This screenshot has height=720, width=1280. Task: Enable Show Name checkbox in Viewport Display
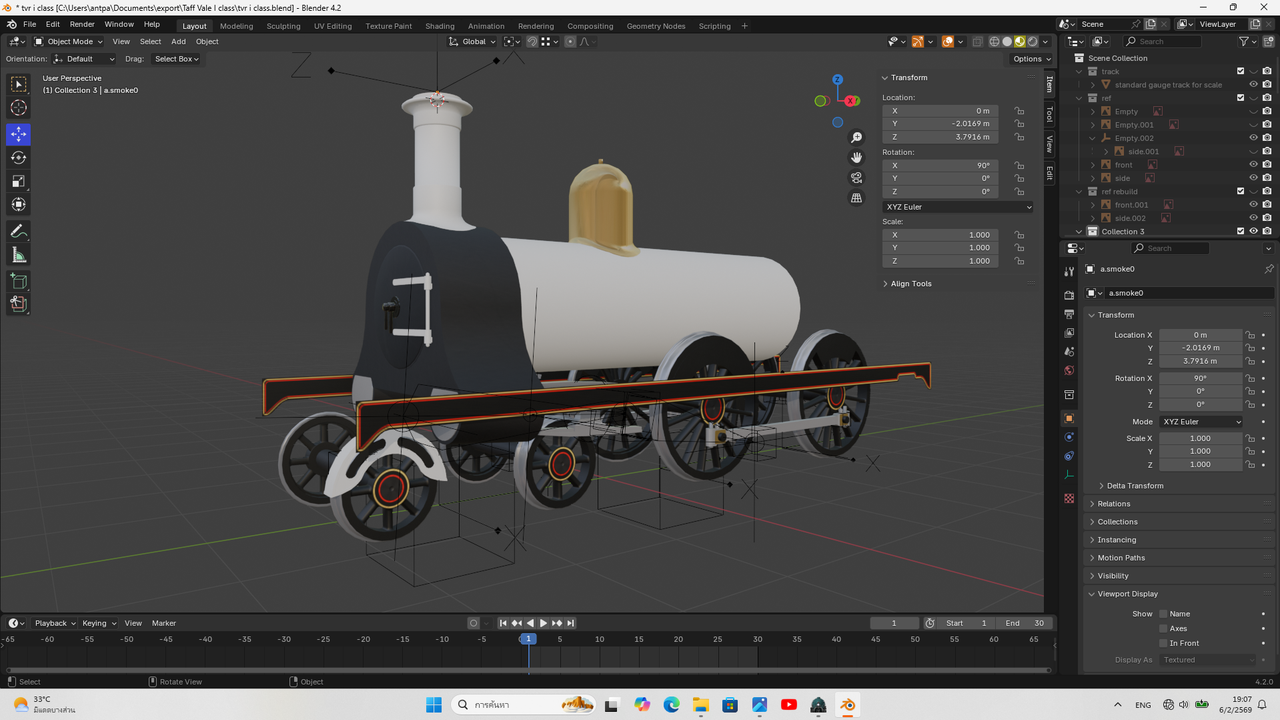(1163, 614)
